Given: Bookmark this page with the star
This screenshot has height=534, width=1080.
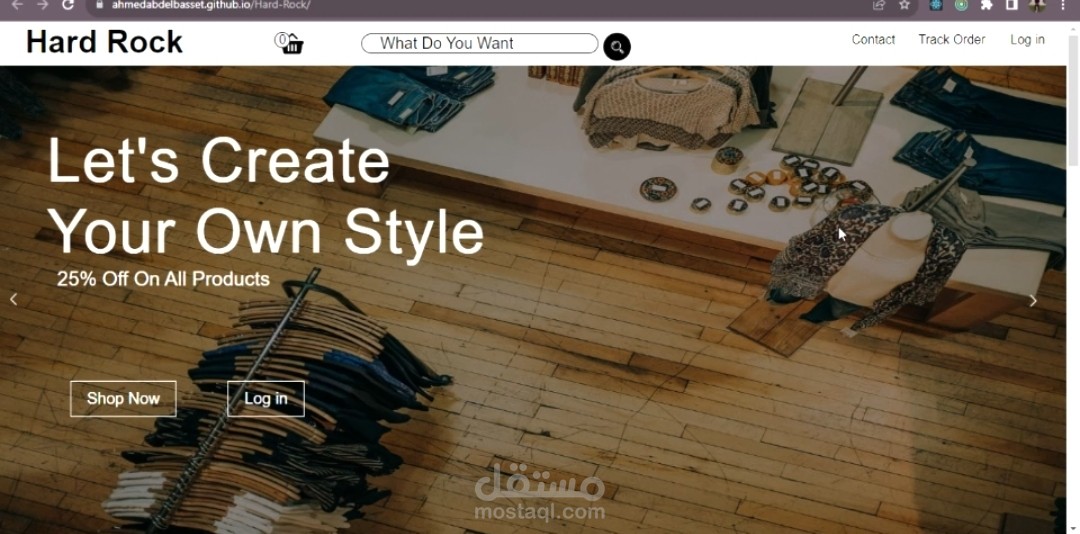Looking at the screenshot, I should (904, 5).
